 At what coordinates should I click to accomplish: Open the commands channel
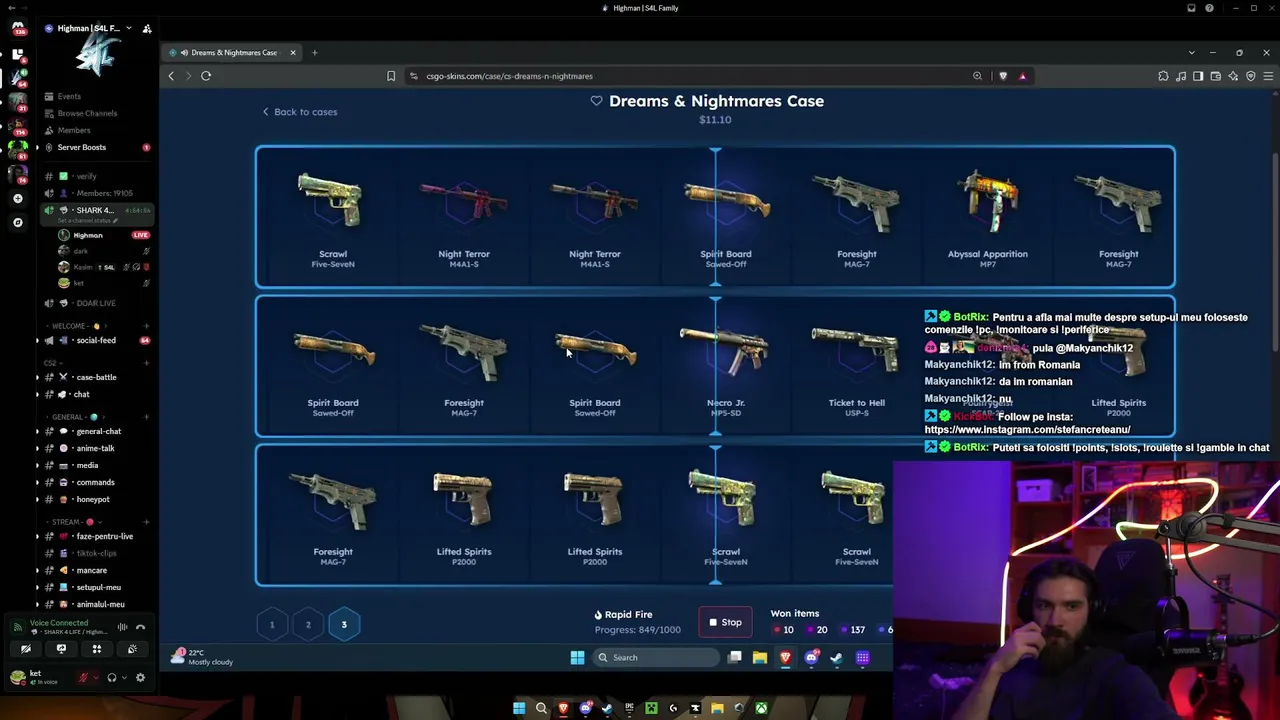(x=95, y=482)
